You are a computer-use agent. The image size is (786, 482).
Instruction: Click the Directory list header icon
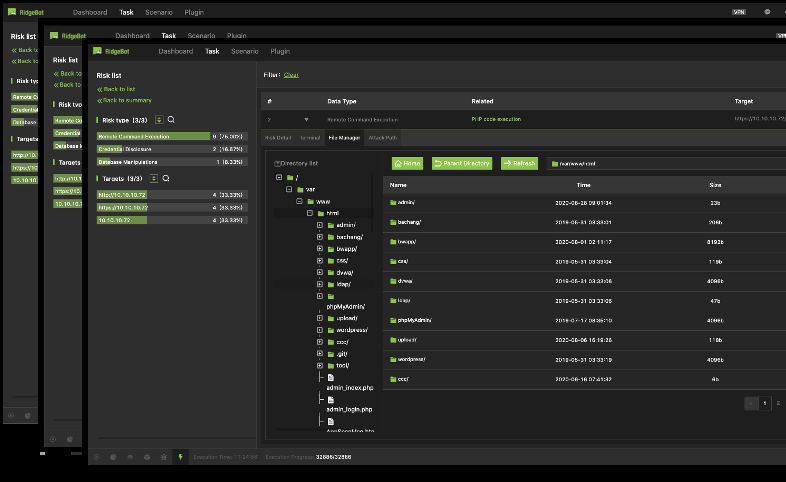pyautogui.click(x=277, y=163)
